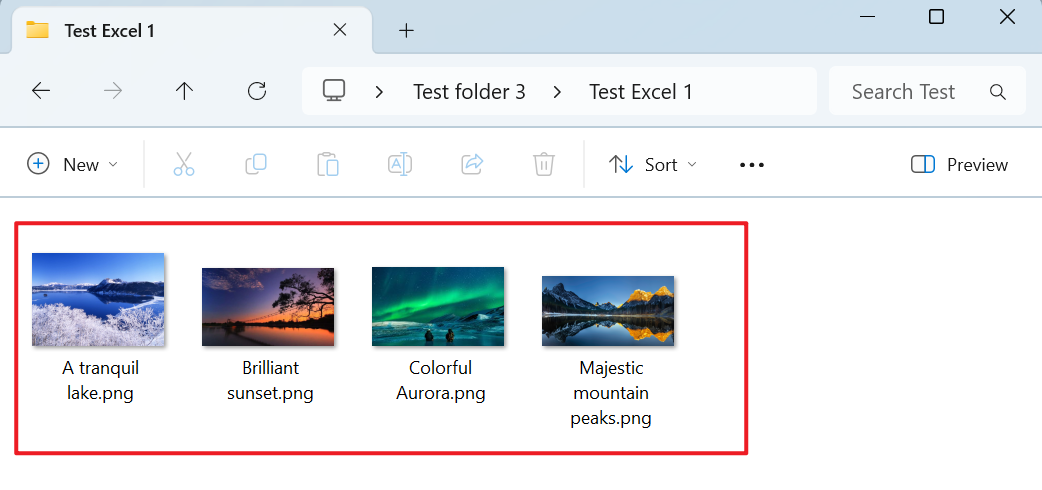Select Colorful Aurora.png thumbnail
Image resolution: width=1042 pixels, height=490 pixels.
[x=438, y=306]
